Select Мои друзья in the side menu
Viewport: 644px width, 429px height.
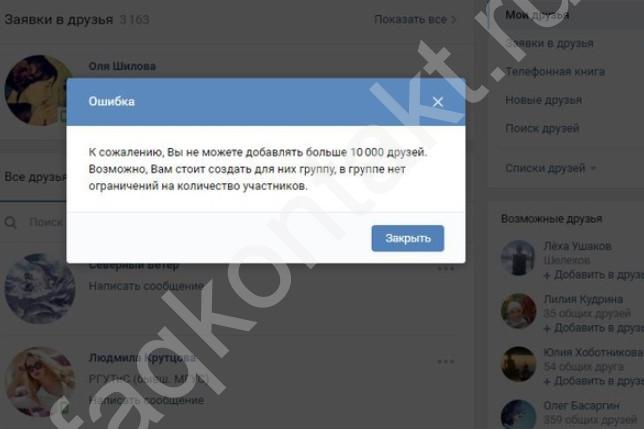537,15
